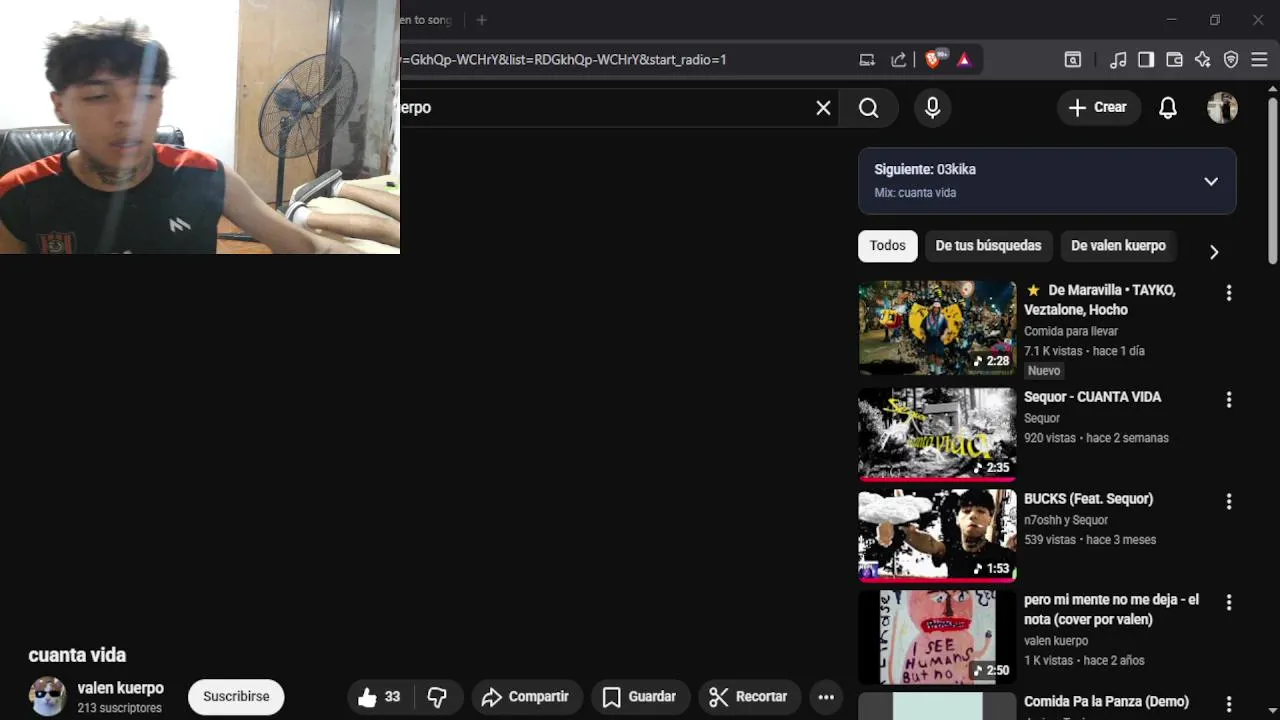Select the Todos filter chip
This screenshot has height=720, width=1280.
click(888, 246)
